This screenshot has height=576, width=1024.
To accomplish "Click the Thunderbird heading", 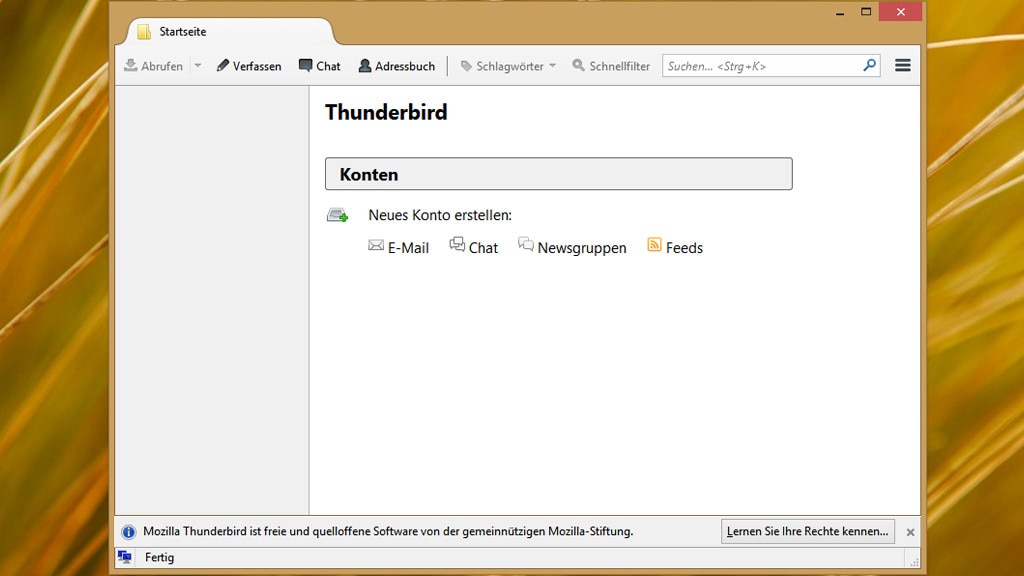I will click(386, 112).
